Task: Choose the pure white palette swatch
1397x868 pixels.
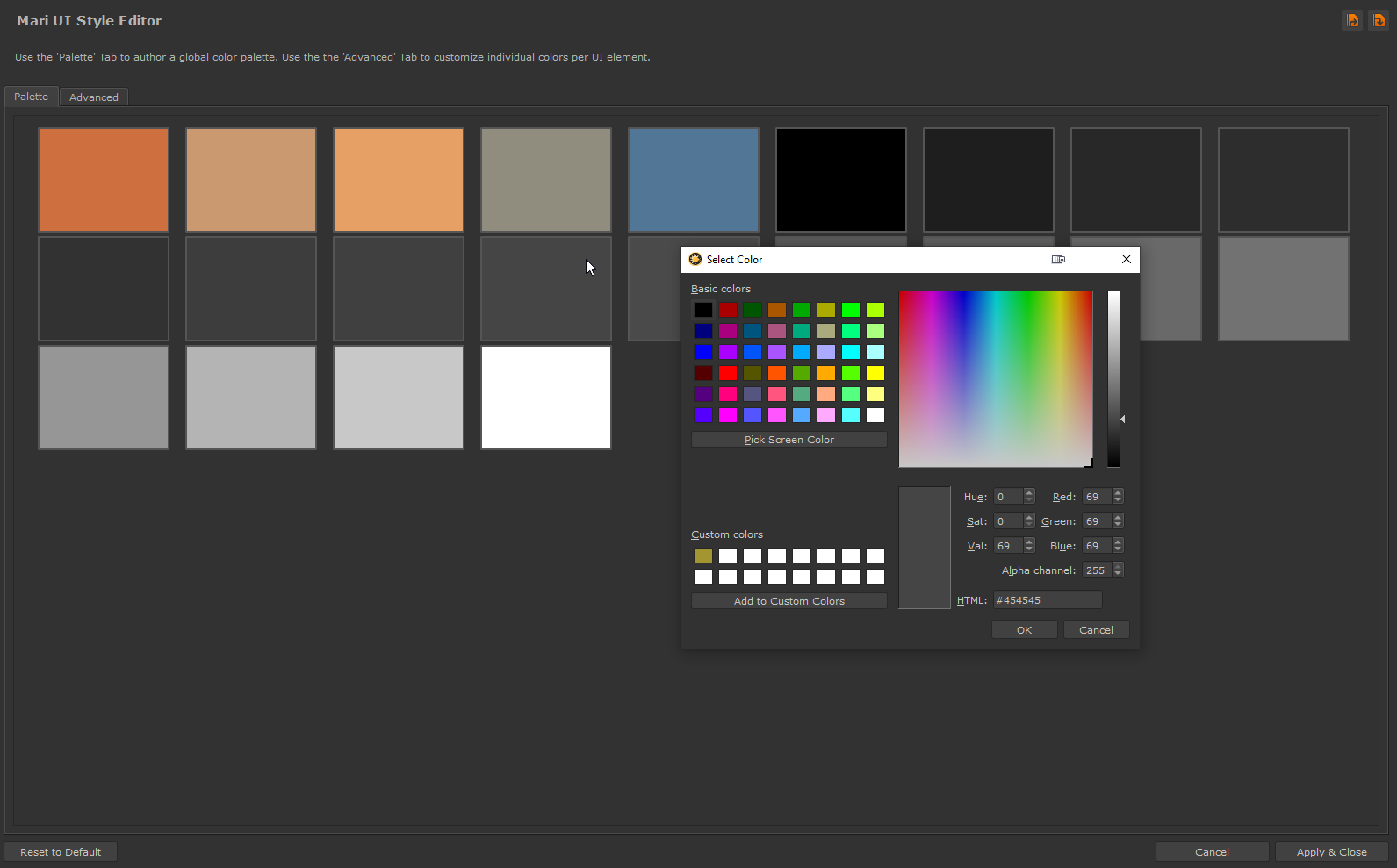Action: click(x=545, y=398)
